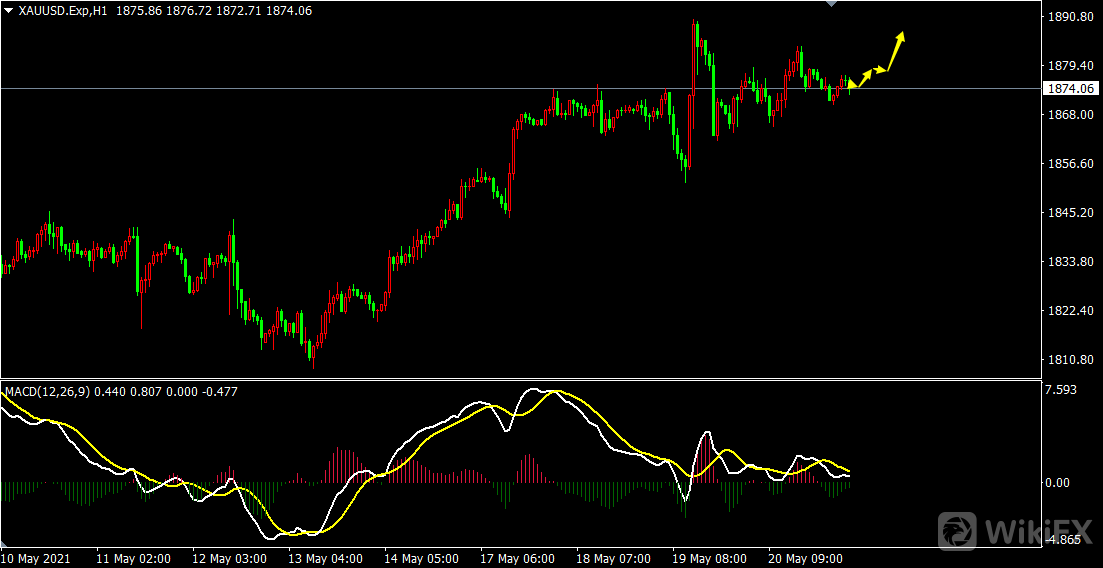Screen dimensions: 1103x568
Task: Select the 17 May 06:00 time label
Action: coord(517,558)
